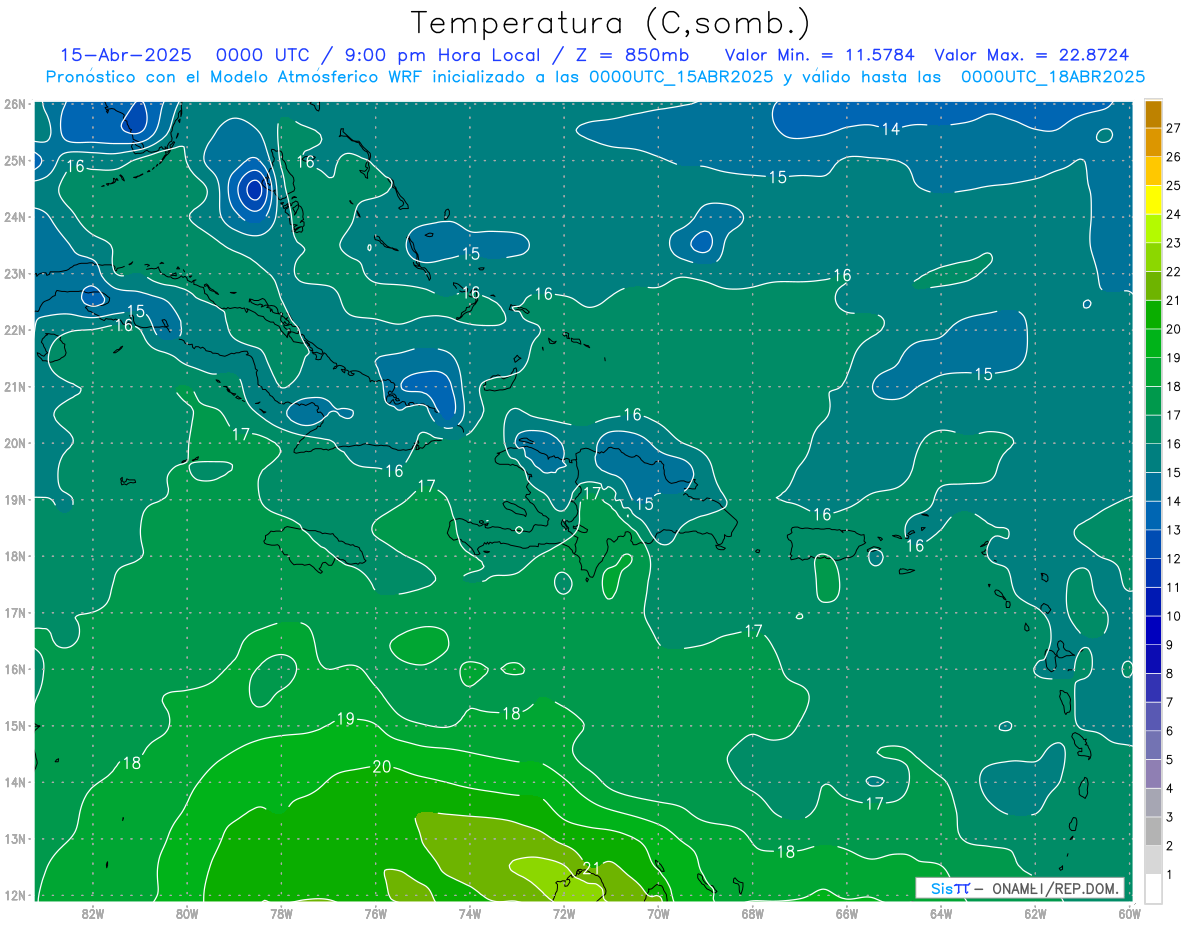
Task: Click the '21' contour label on map
Action: tap(591, 867)
